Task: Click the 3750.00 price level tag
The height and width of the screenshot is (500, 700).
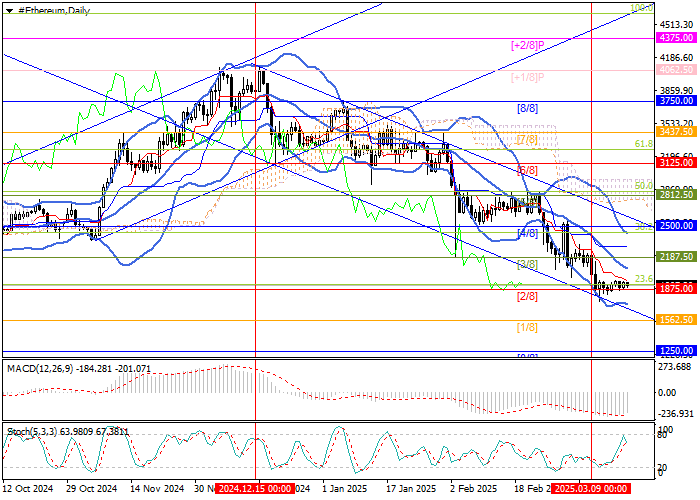Action: point(677,101)
